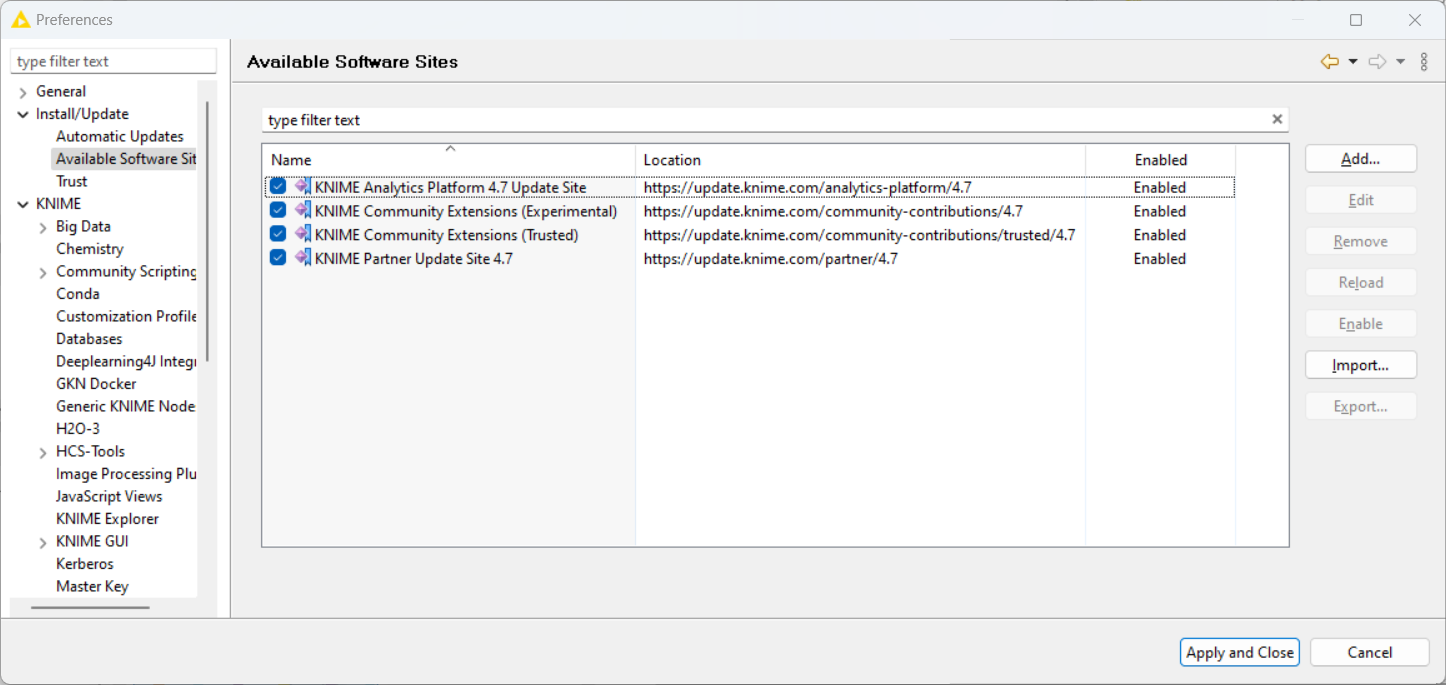Click the KNIME Partner Update Site icon
Image resolution: width=1446 pixels, height=685 pixels.
(302, 258)
